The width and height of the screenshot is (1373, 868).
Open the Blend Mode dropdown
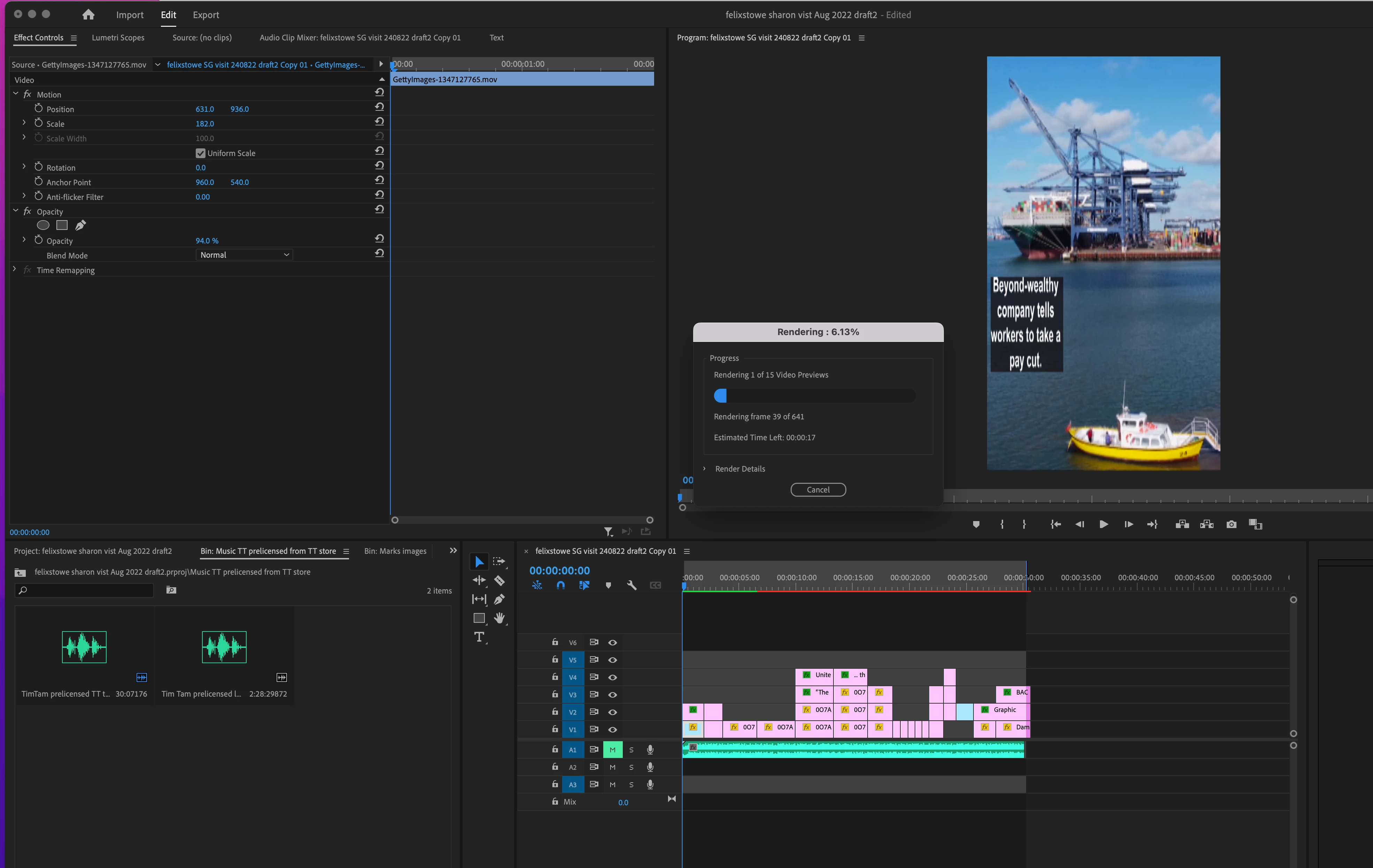coord(244,255)
